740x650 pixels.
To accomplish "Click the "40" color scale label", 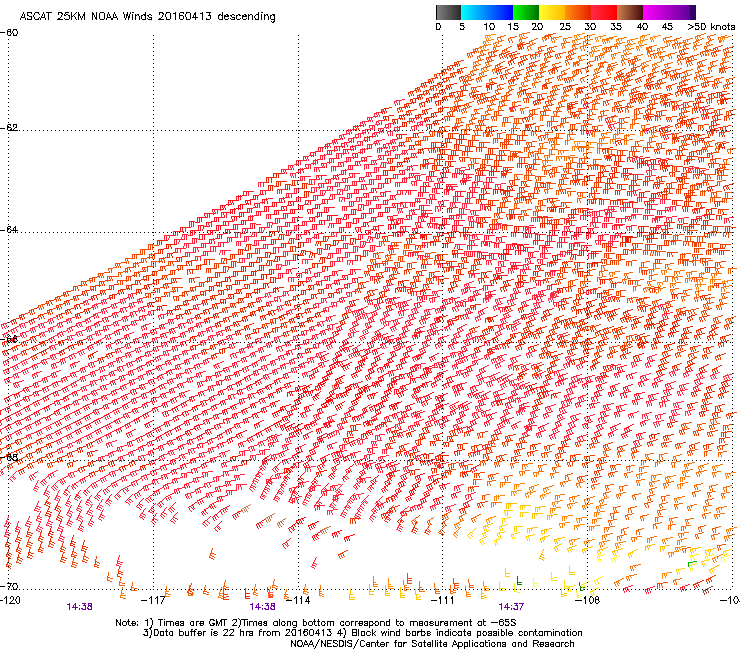I will [x=642, y=27].
